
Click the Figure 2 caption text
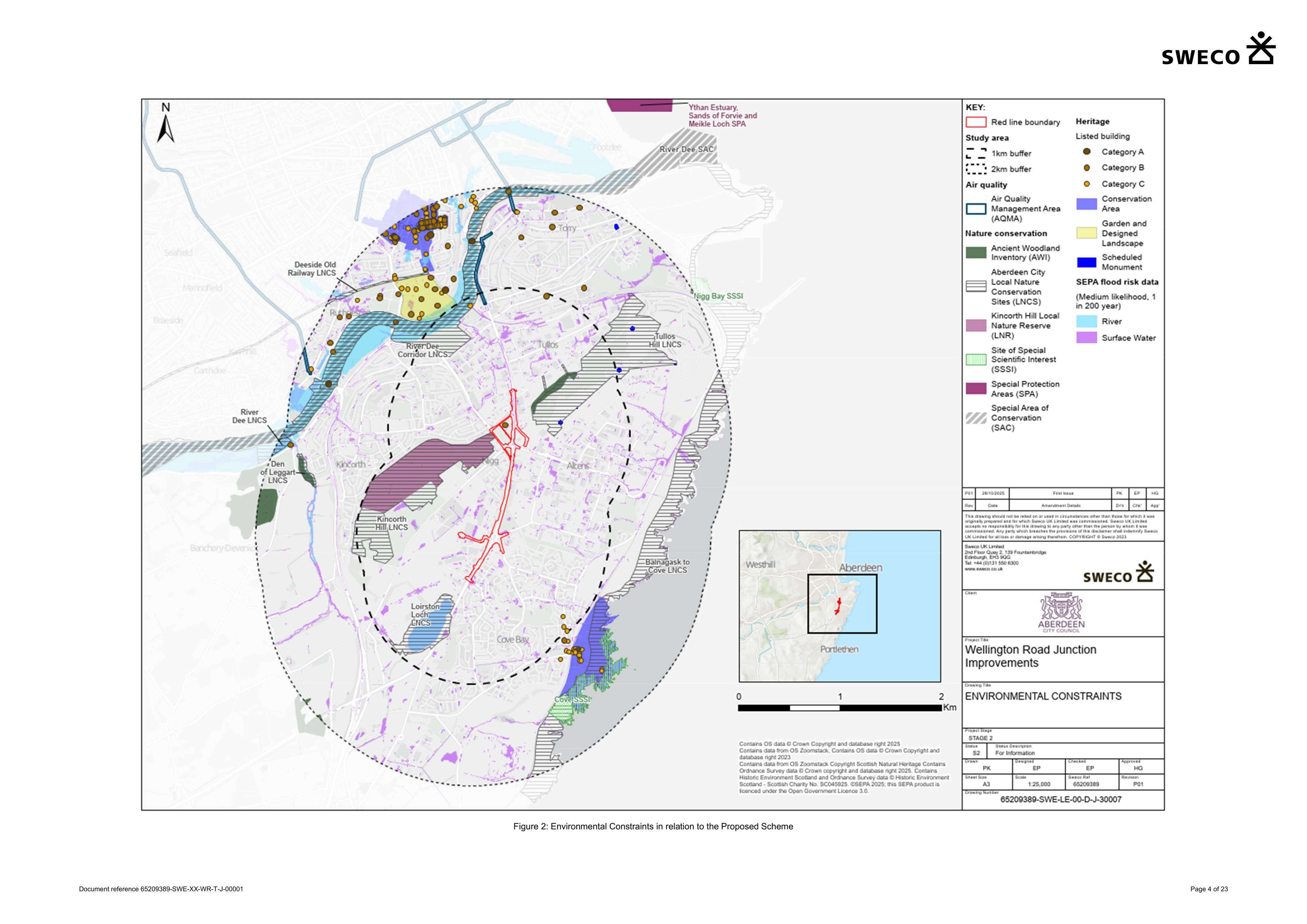pos(653,826)
